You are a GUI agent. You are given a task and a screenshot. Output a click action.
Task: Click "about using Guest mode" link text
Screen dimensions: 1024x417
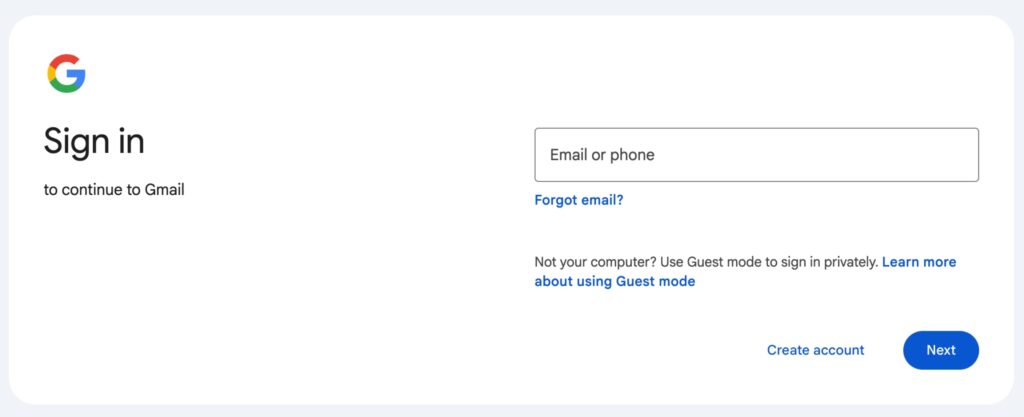click(614, 282)
